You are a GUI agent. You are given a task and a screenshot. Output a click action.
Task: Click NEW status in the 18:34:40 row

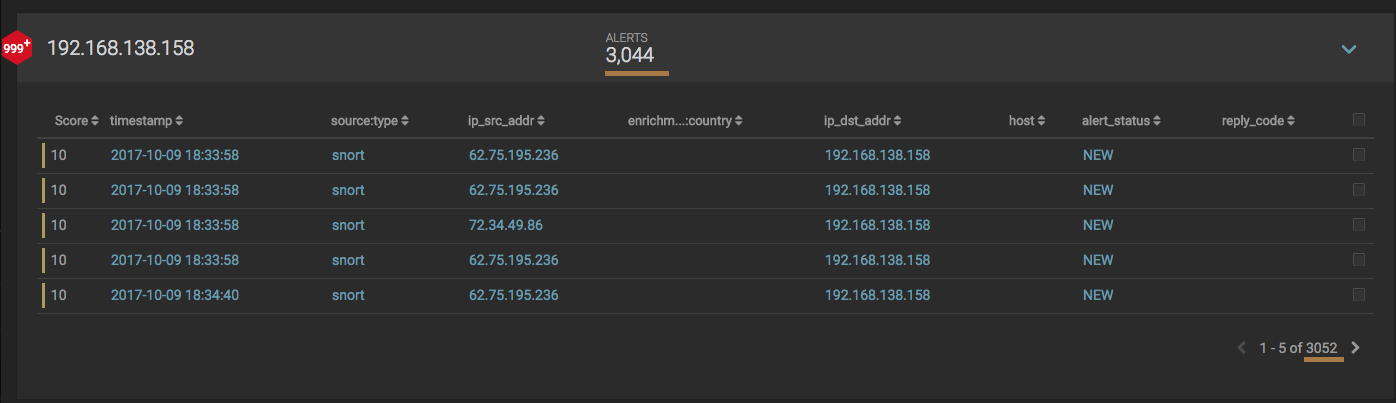point(1098,295)
